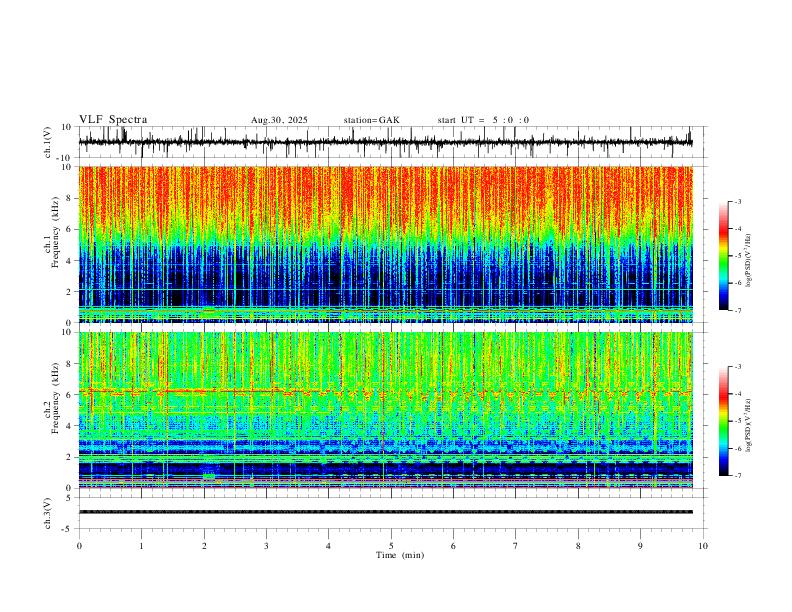Click inside the ch.1 spectrogram panel
792x612 pixels.
pos(386,244)
